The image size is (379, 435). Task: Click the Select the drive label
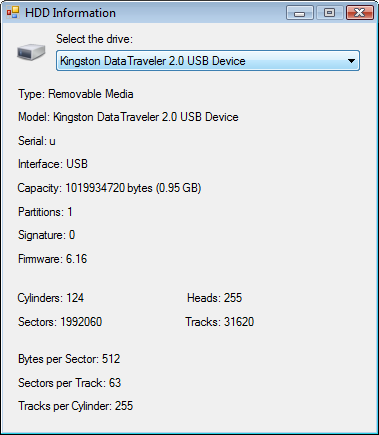click(x=94, y=39)
